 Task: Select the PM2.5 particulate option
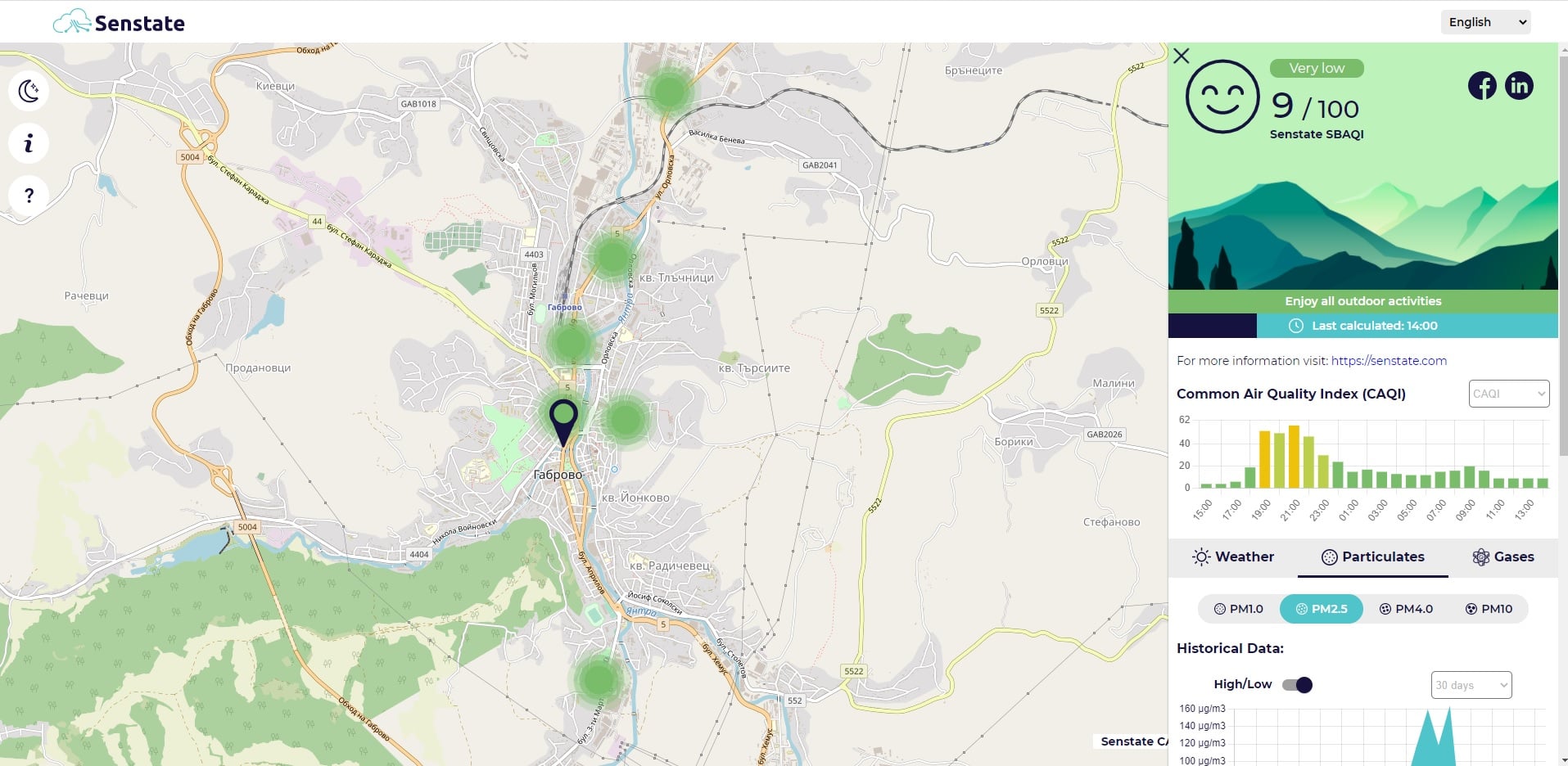[1322, 609]
